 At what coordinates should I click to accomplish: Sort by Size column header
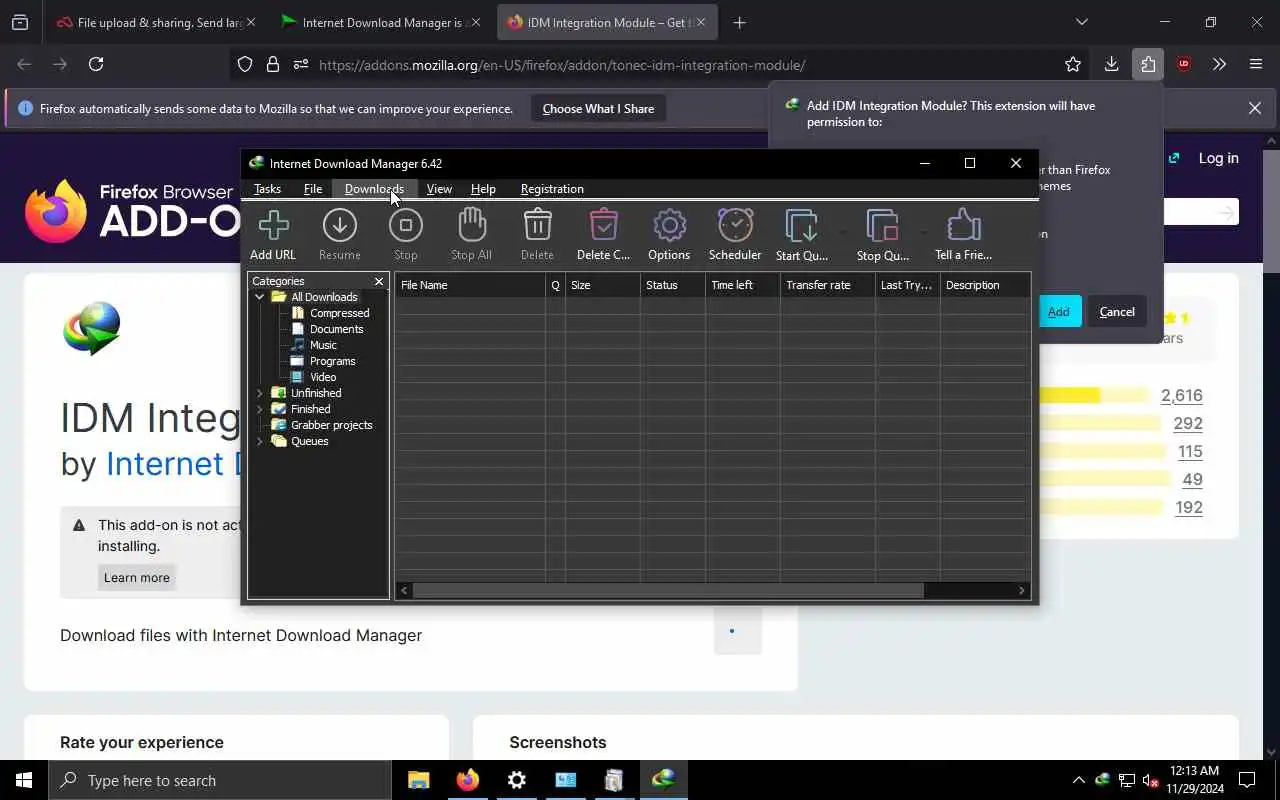603,285
